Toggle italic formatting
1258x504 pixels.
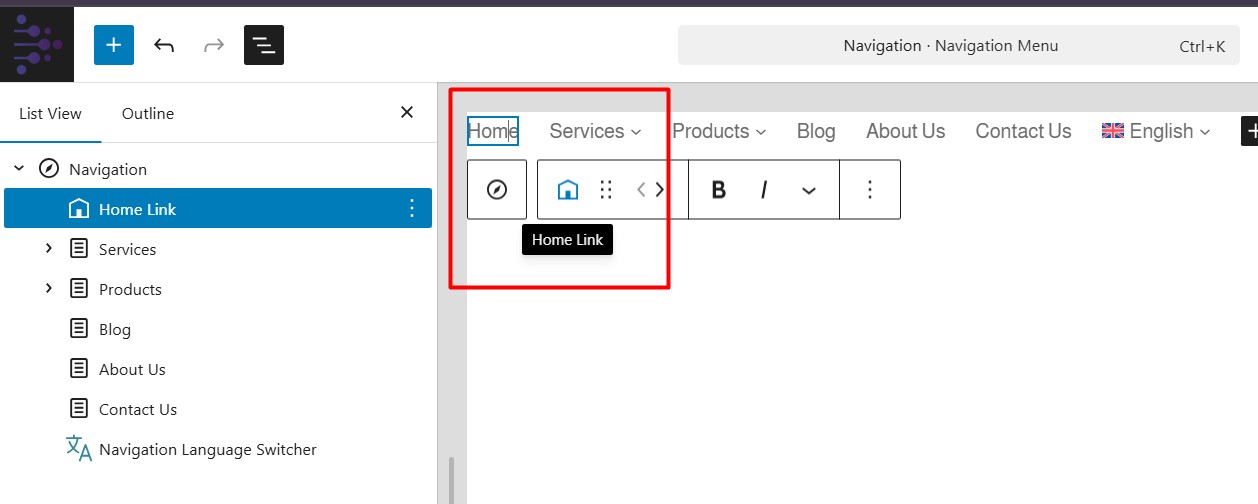(x=764, y=189)
